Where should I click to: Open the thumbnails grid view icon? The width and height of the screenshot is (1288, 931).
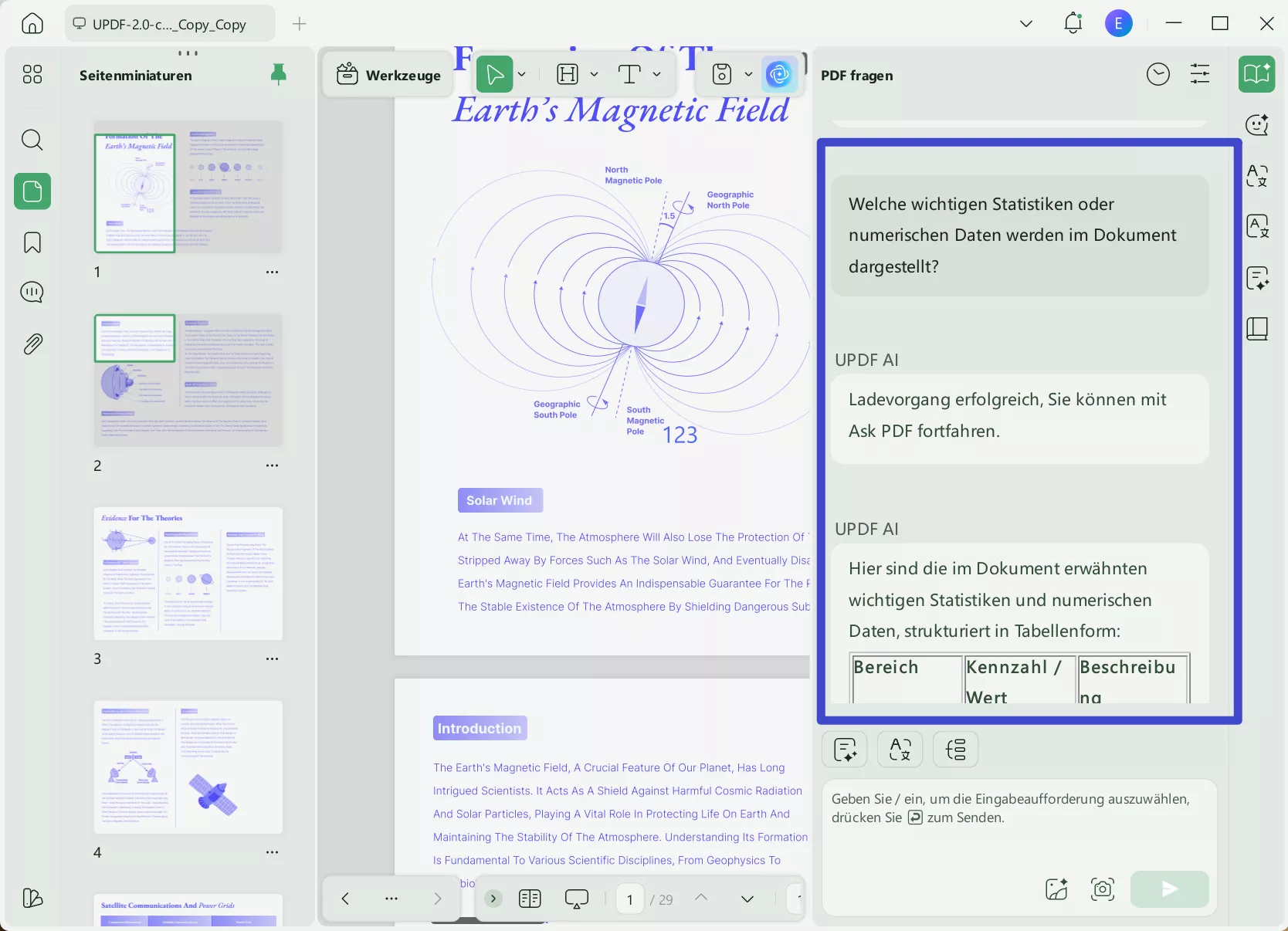point(32,74)
